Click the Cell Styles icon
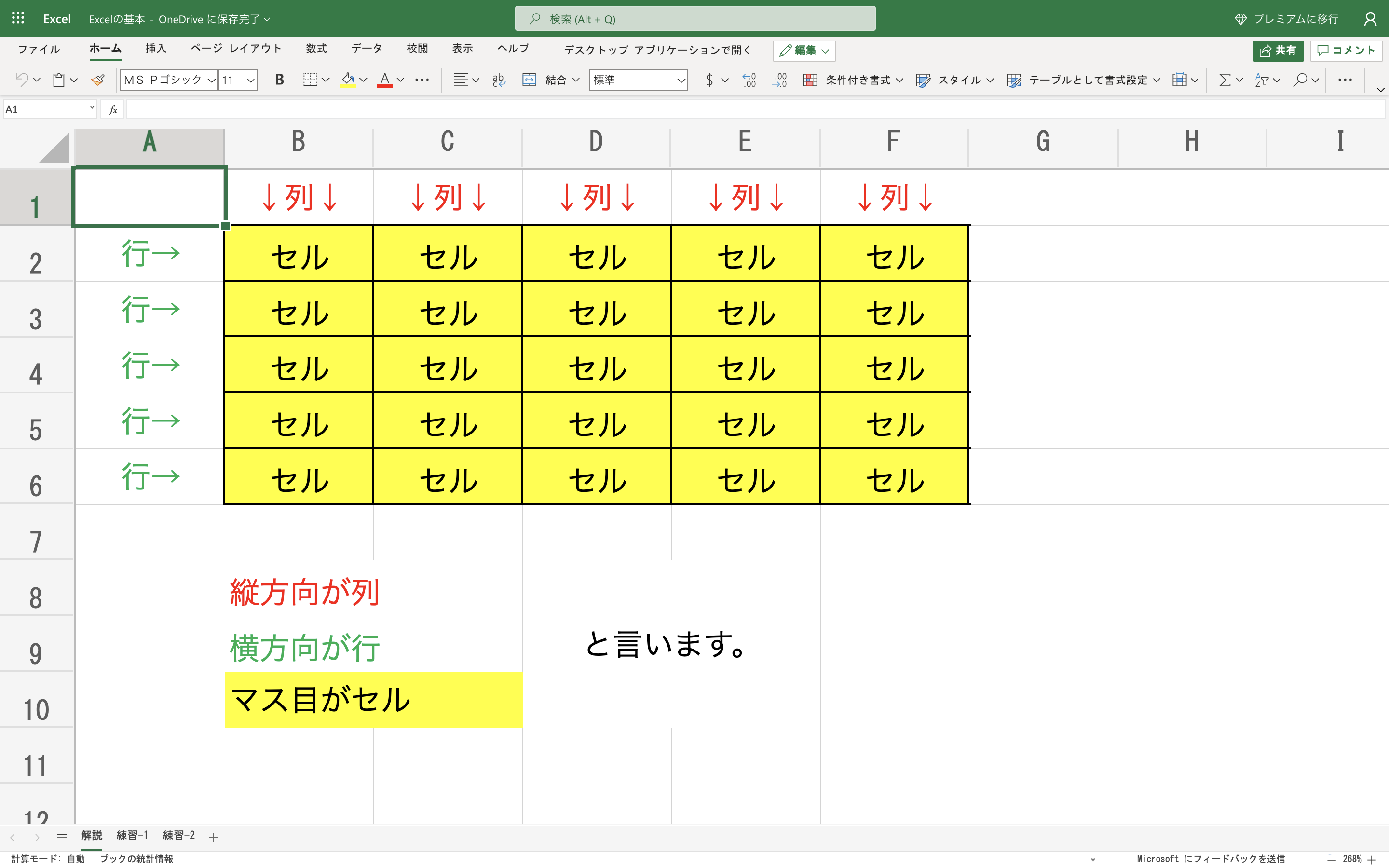The image size is (1389, 868). [923, 80]
